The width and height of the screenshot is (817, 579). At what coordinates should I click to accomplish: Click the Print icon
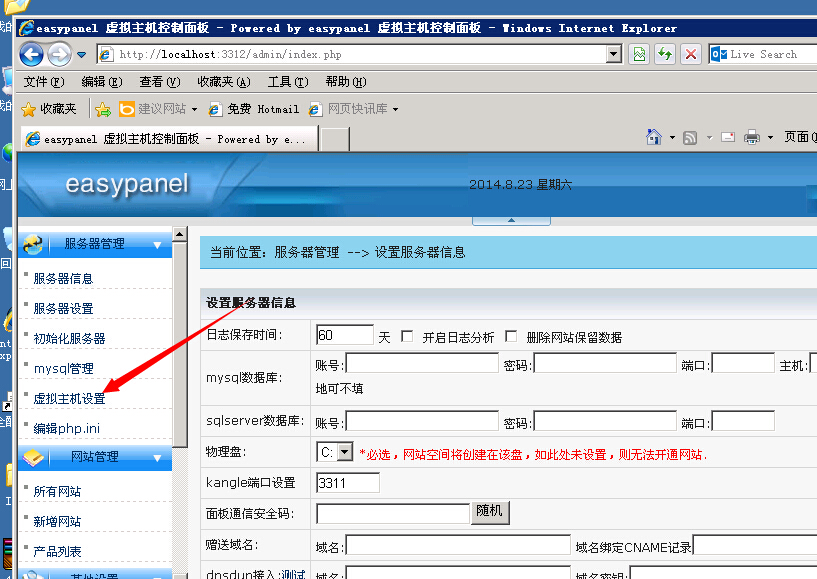pos(752,137)
